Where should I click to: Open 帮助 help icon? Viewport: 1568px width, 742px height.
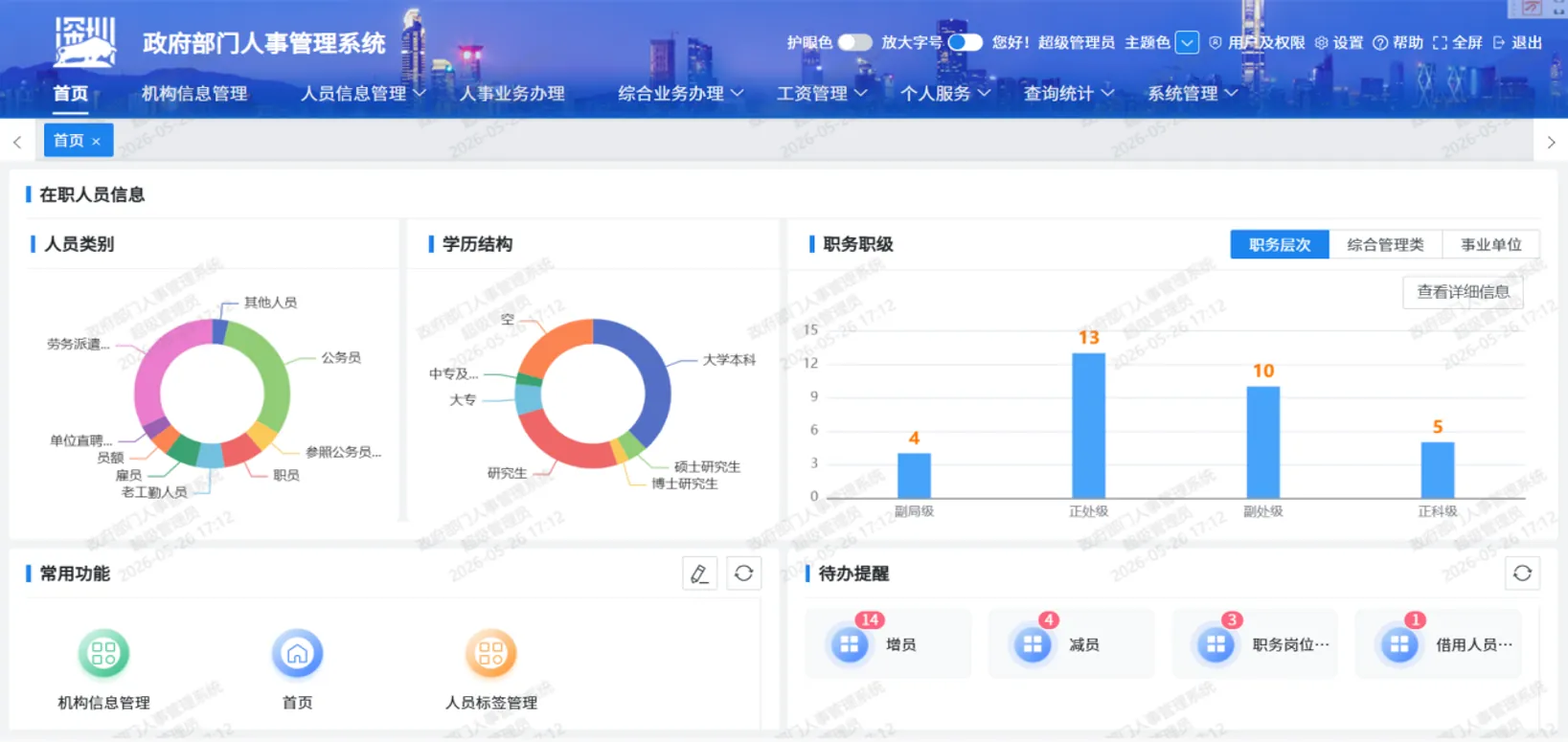coord(1380,43)
